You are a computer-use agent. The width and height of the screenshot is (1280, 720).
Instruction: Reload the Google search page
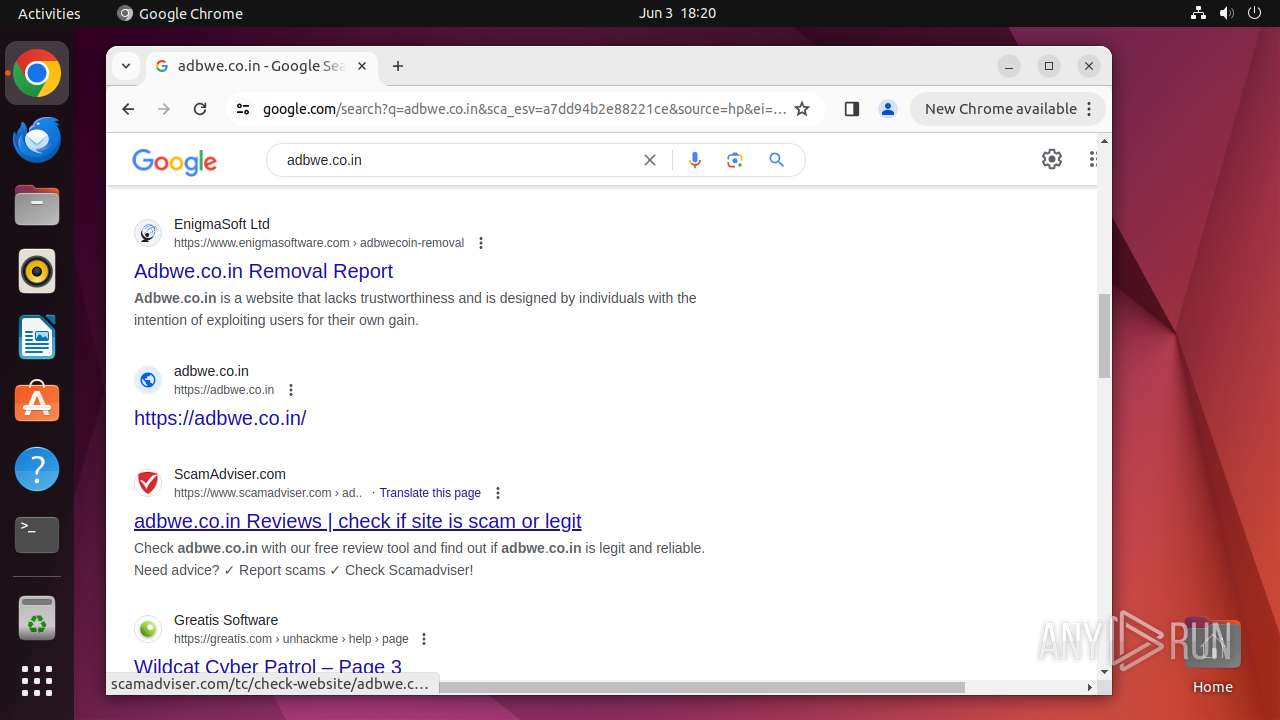point(200,109)
